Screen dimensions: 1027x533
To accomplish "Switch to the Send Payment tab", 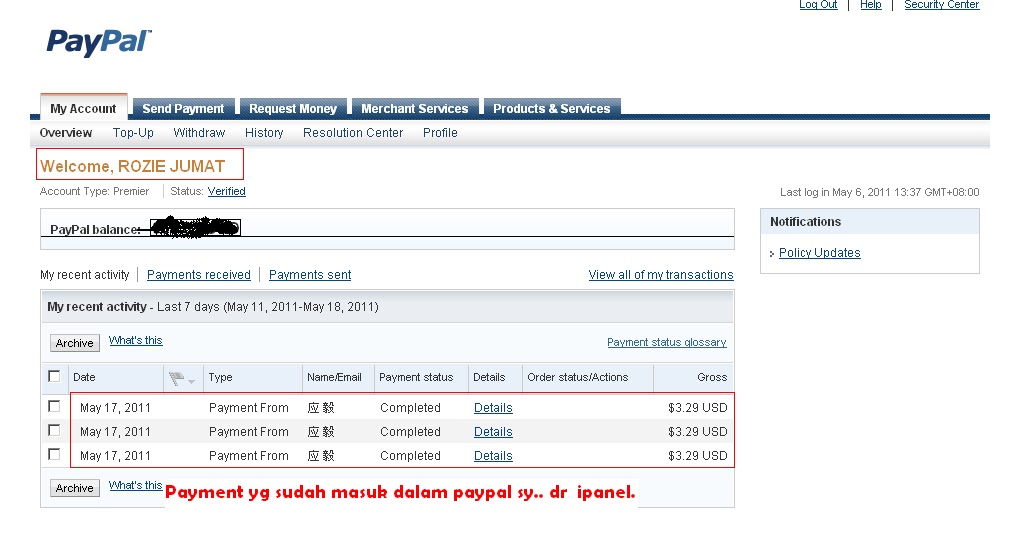I will click(183, 108).
